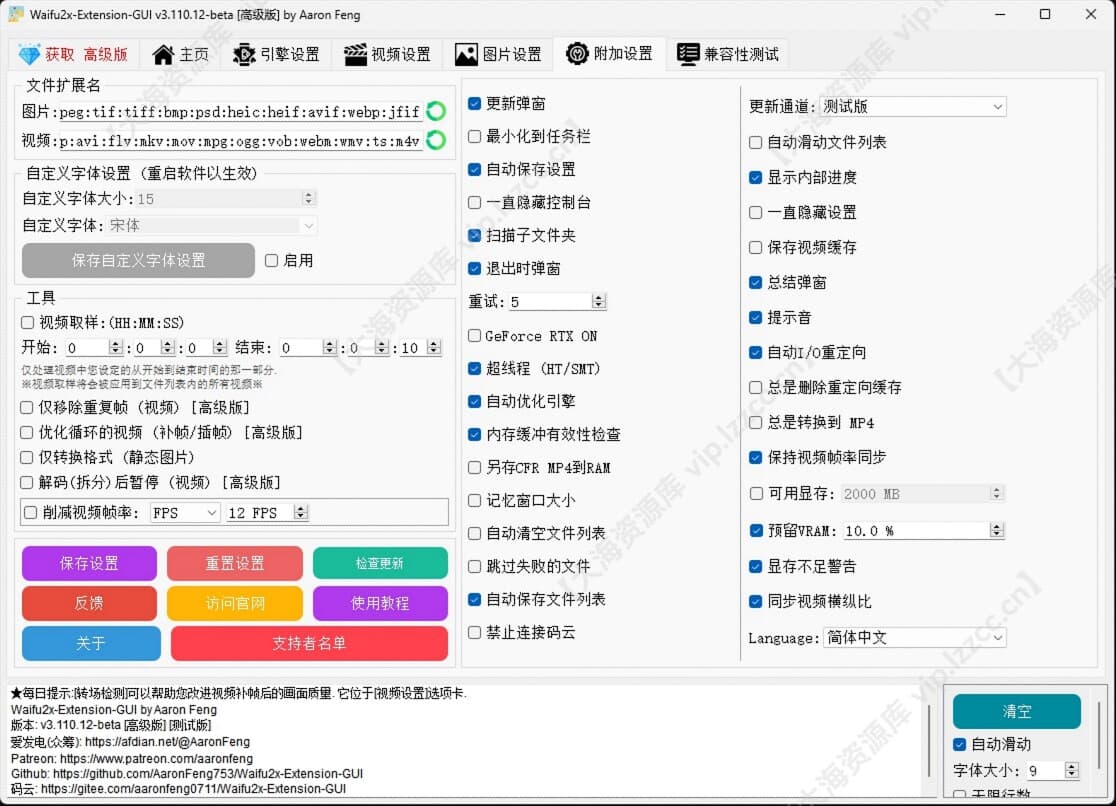Enable 总是转换到 MP4 checkbox
The image size is (1116, 806).
(756, 423)
